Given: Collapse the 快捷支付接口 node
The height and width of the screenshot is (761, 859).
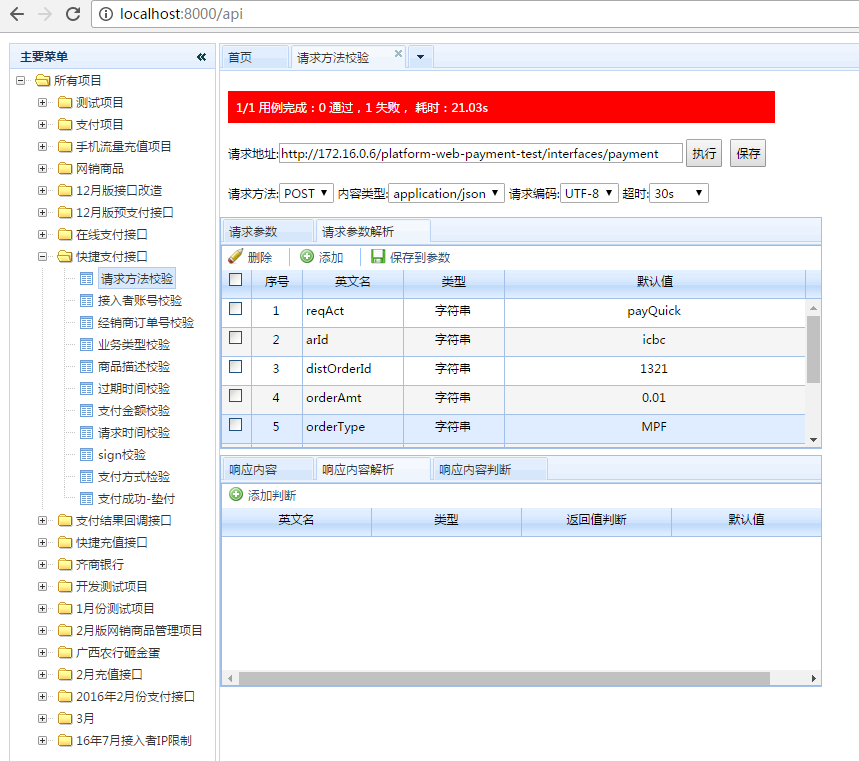Looking at the screenshot, I should 42,256.
